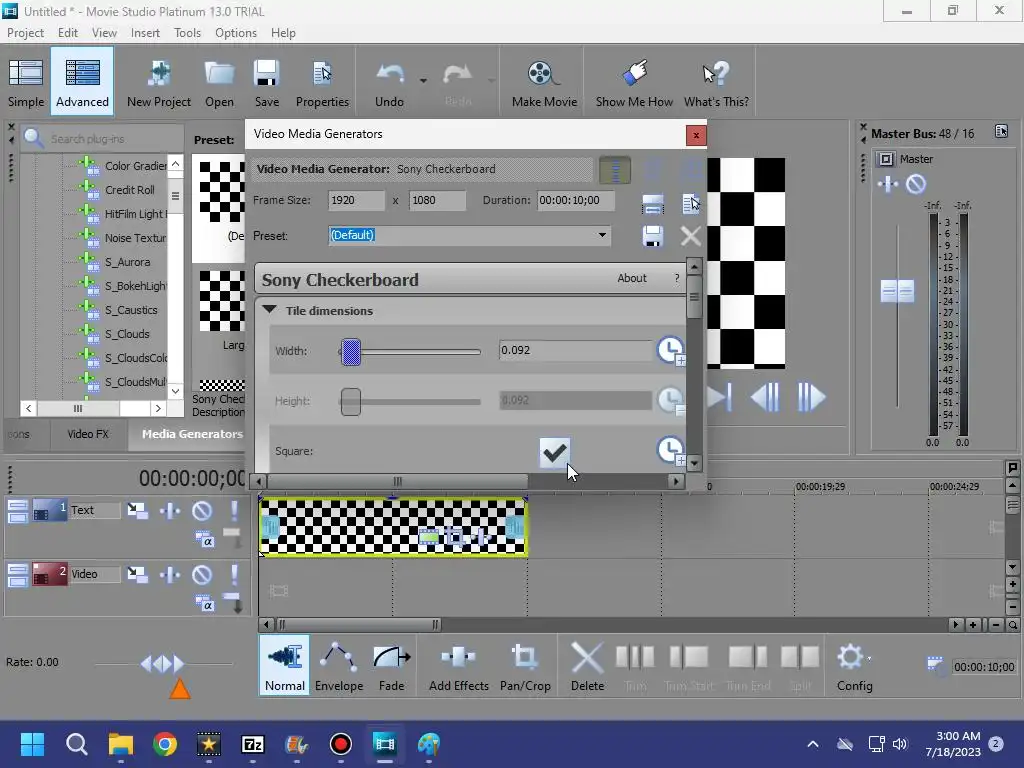Screen dimensions: 1024x768
Task: Activate What's This help
Action: click(716, 81)
